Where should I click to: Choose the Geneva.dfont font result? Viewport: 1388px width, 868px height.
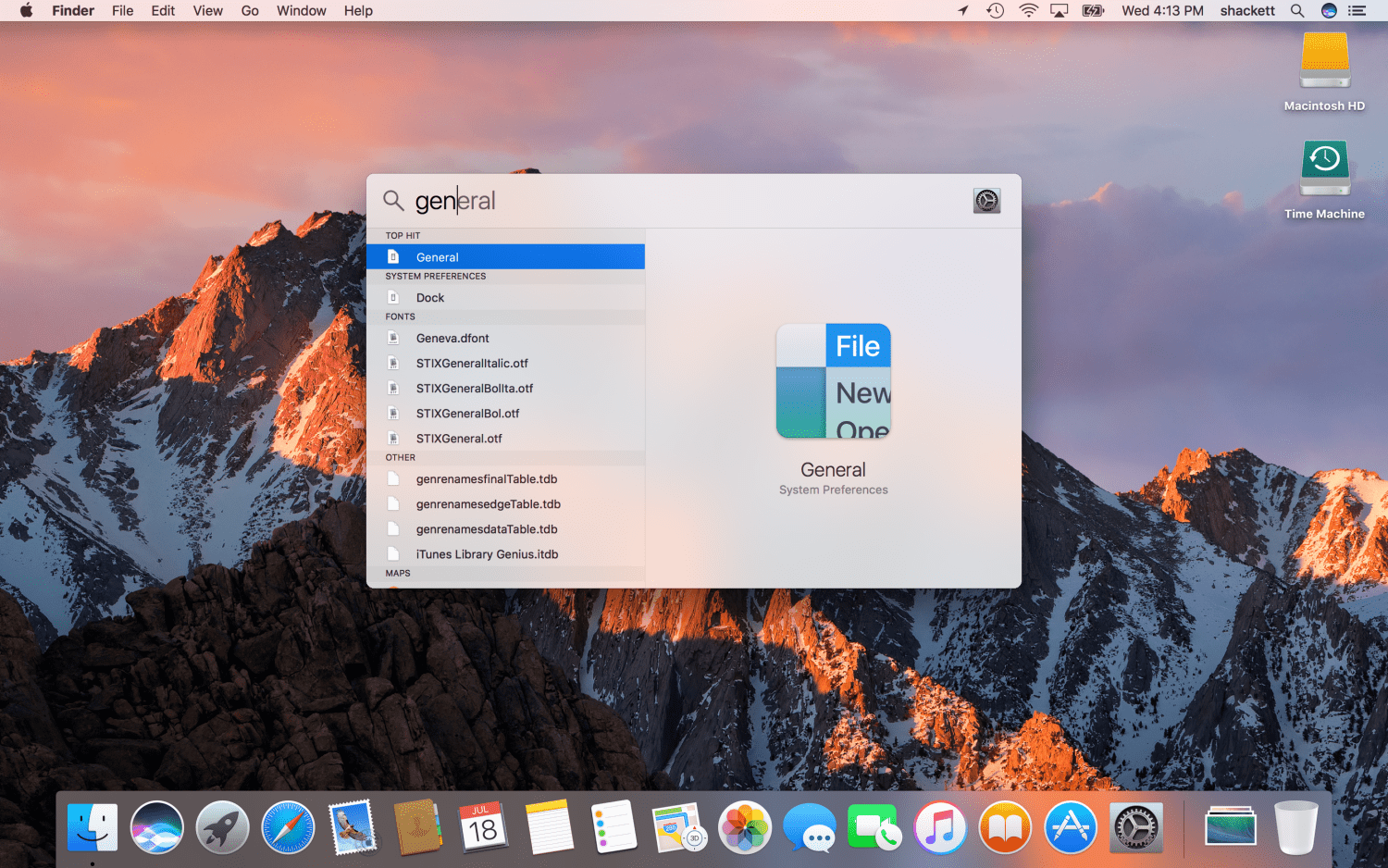(x=505, y=339)
